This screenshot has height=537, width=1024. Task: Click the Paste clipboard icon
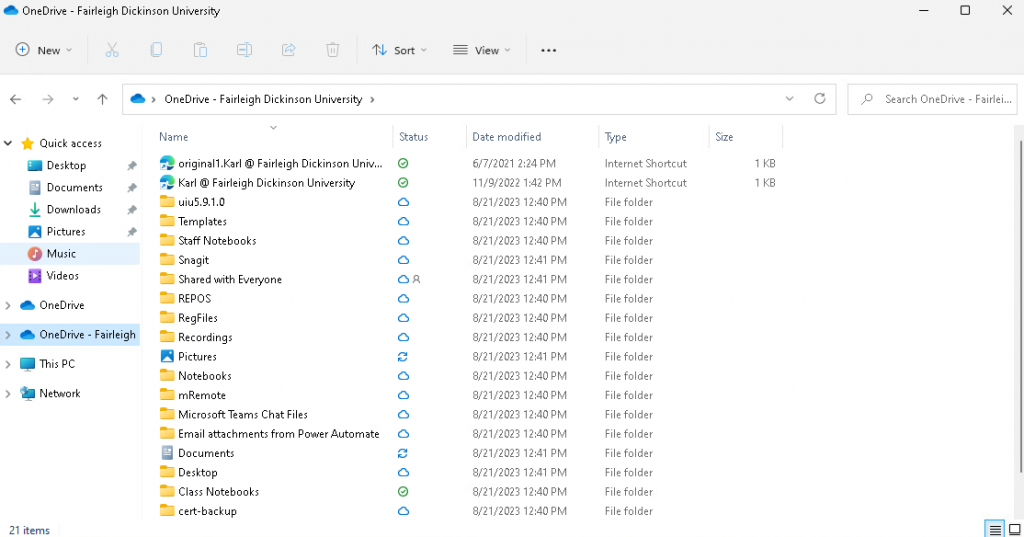(200, 50)
